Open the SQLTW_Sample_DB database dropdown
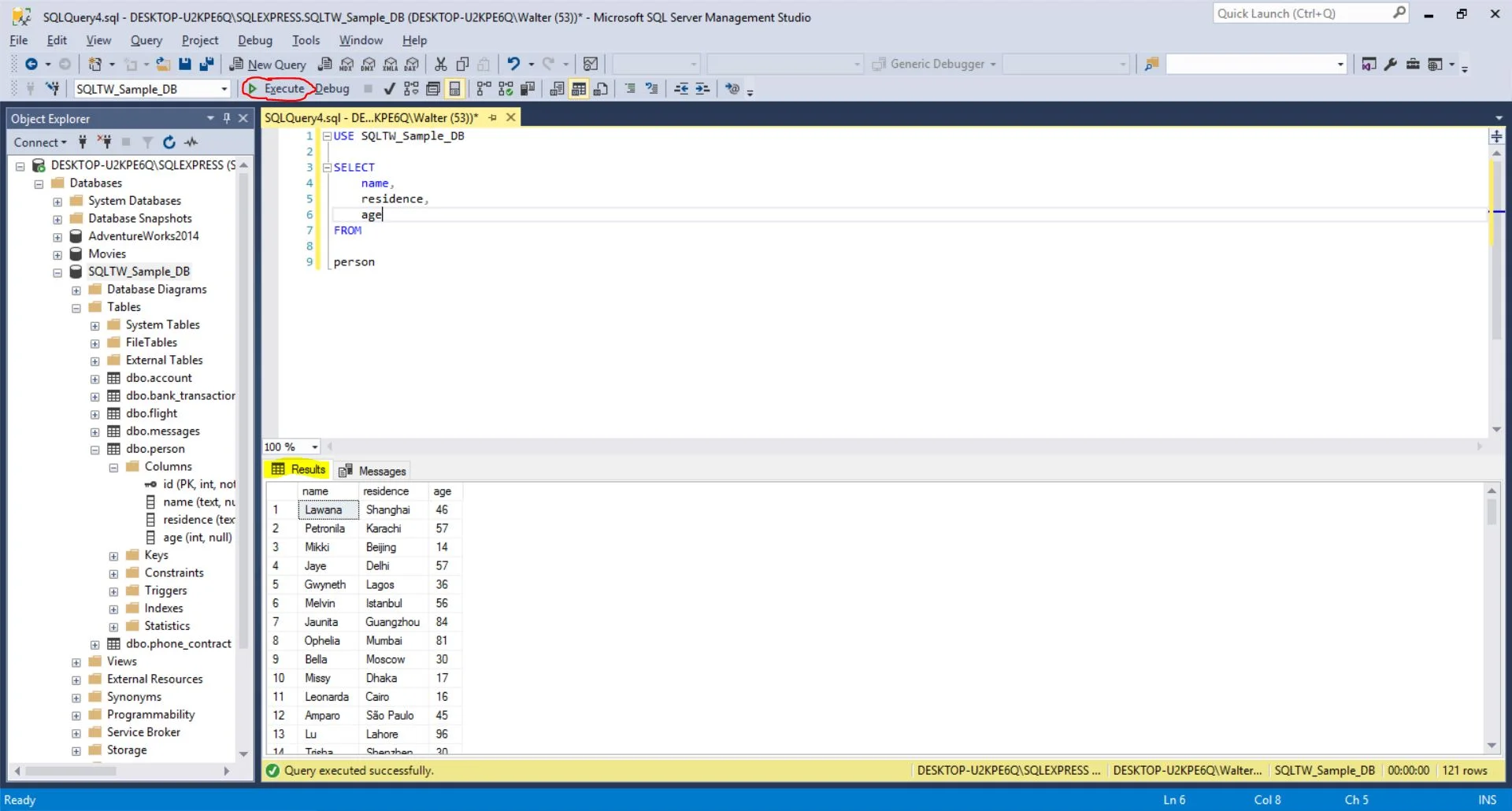 [224, 89]
